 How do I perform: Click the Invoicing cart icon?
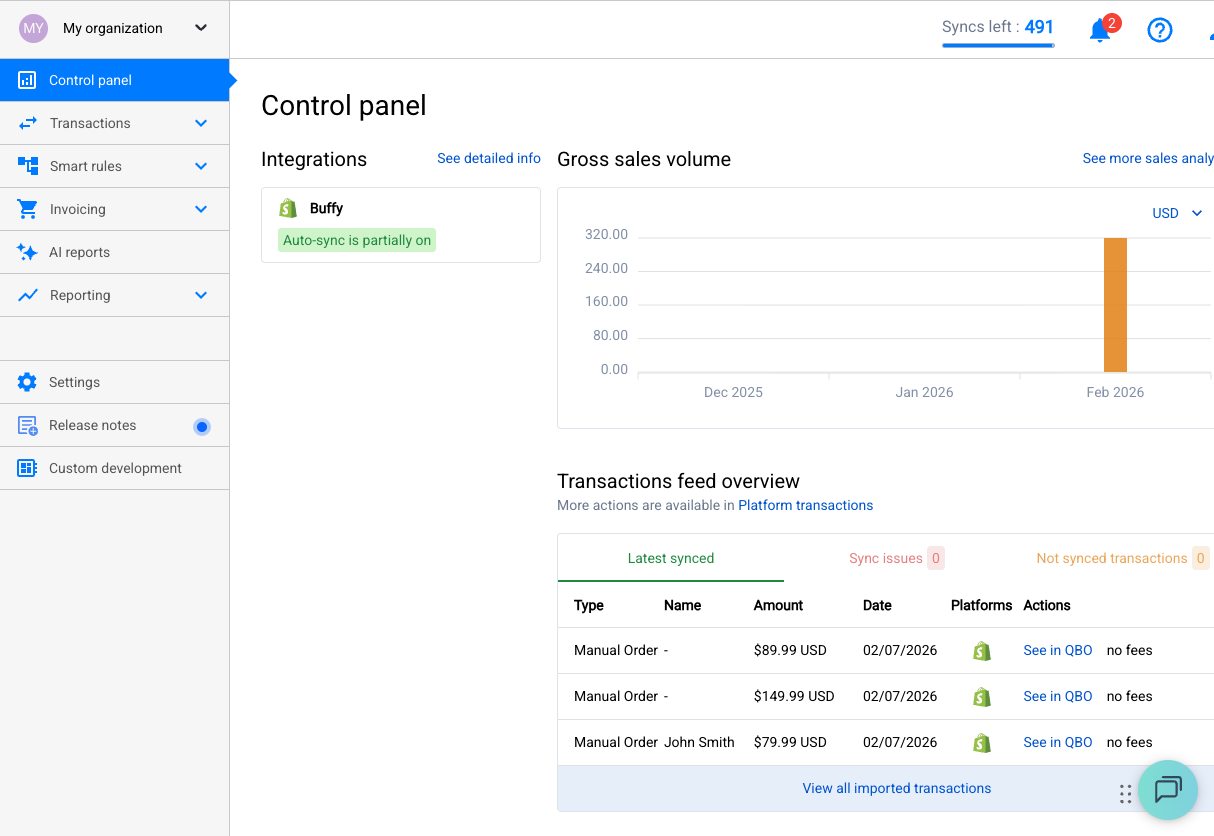click(x=27, y=209)
